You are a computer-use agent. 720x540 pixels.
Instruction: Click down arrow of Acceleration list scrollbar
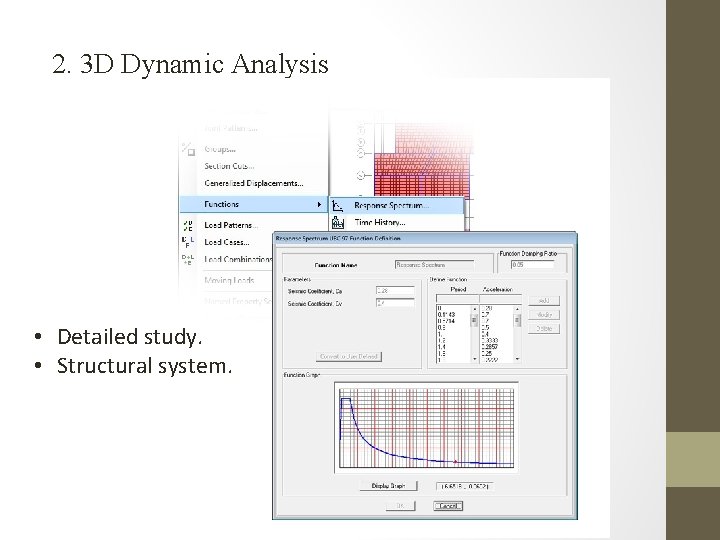tap(518, 359)
